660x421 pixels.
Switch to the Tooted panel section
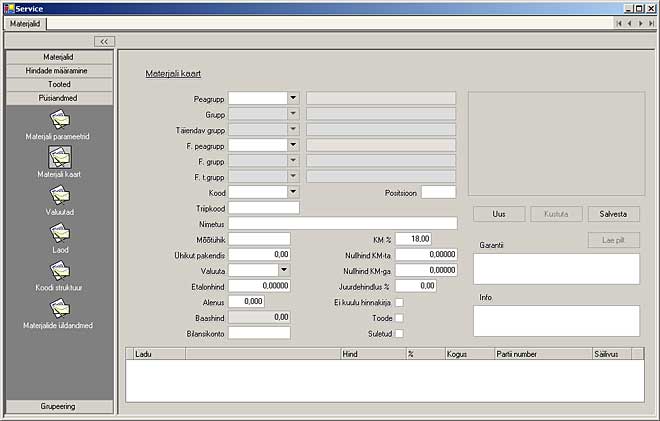point(59,85)
